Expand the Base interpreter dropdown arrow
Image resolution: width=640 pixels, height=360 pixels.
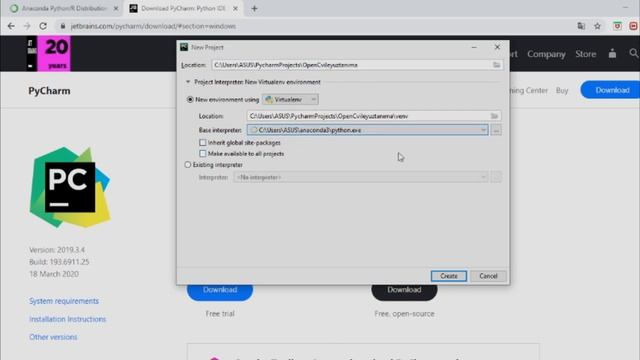tap(483, 130)
